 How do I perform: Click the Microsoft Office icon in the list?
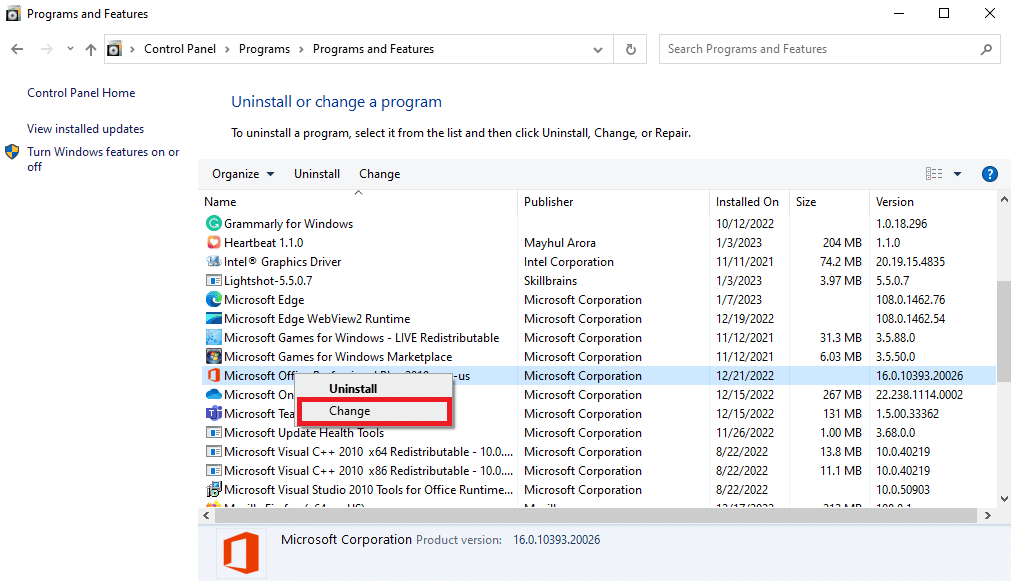[x=213, y=375]
